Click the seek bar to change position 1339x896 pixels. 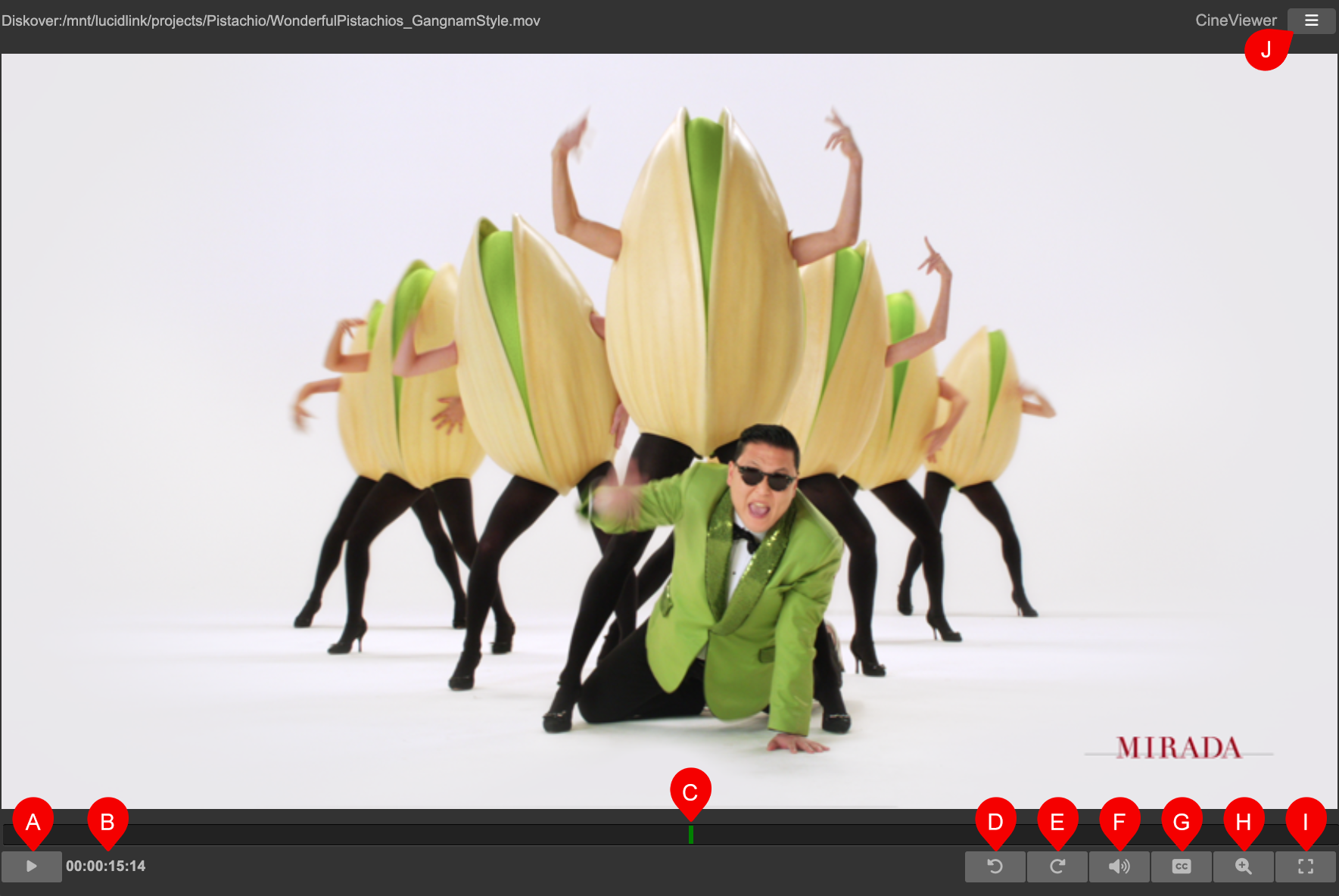point(454,835)
